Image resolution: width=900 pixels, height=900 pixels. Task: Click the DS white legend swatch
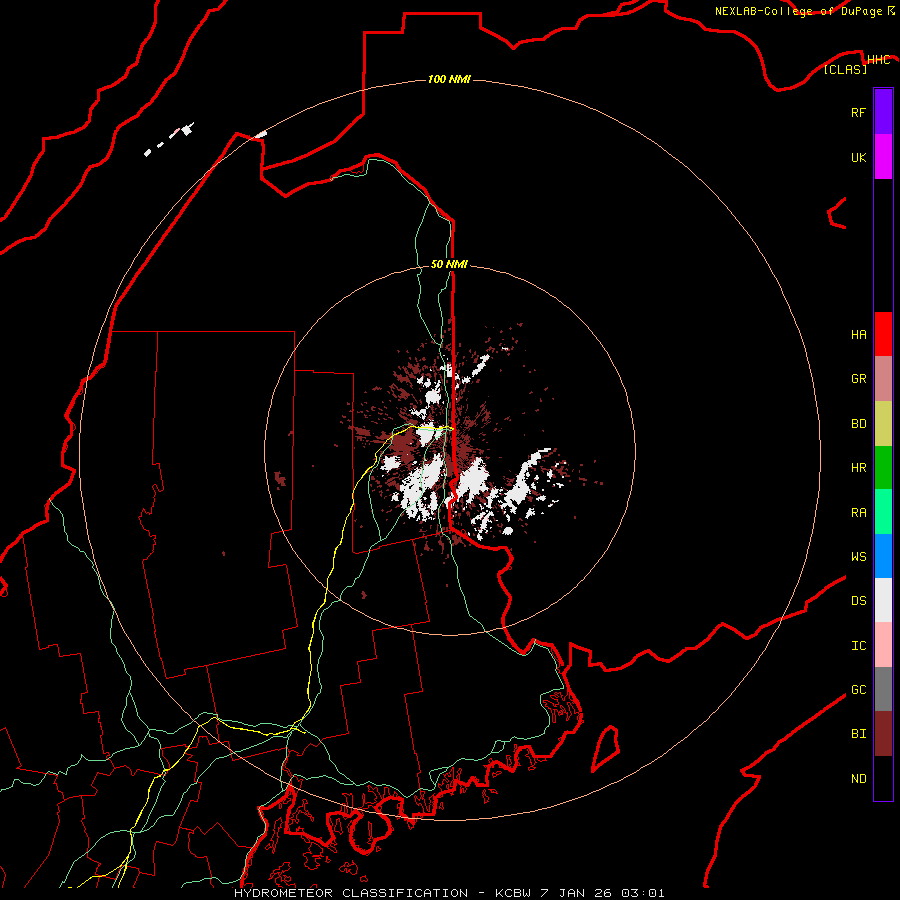tap(883, 600)
